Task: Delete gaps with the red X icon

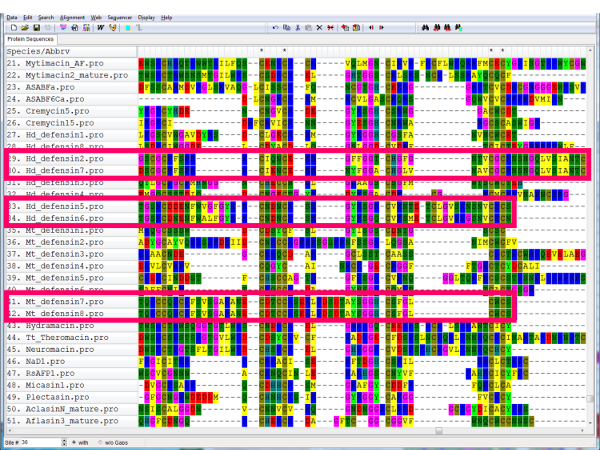Action: [330, 28]
